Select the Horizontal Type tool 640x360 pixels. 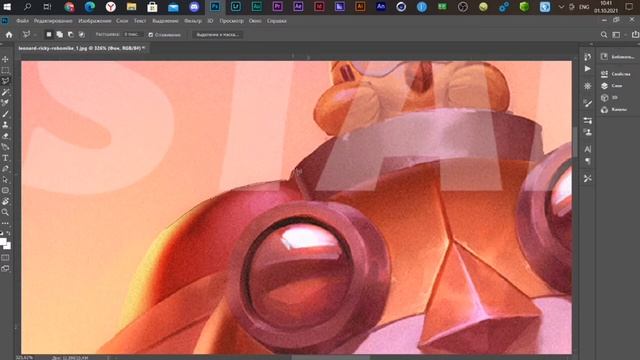pos(5,158)
